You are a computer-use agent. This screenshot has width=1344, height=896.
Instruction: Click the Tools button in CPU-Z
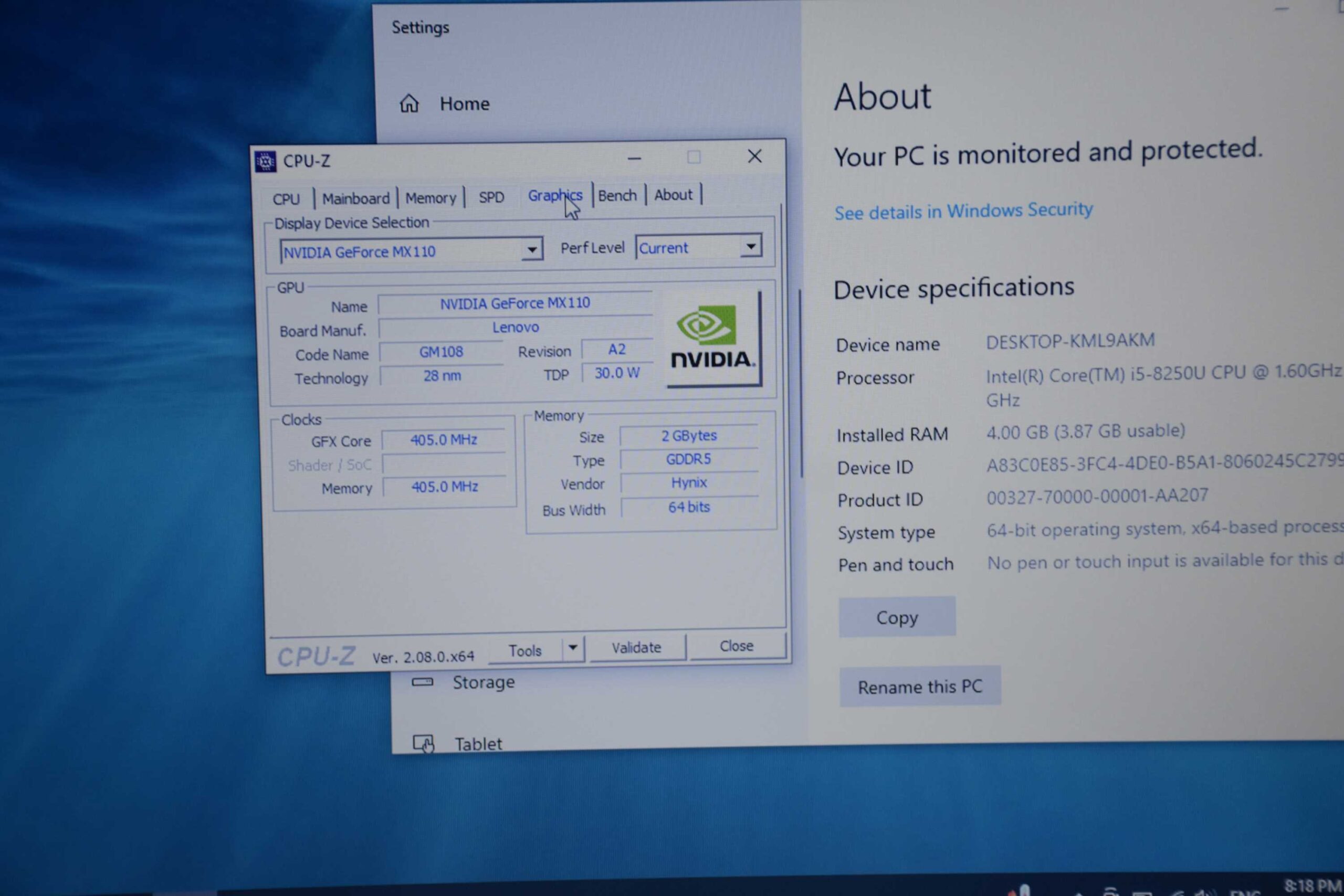[x=524, y=650]
